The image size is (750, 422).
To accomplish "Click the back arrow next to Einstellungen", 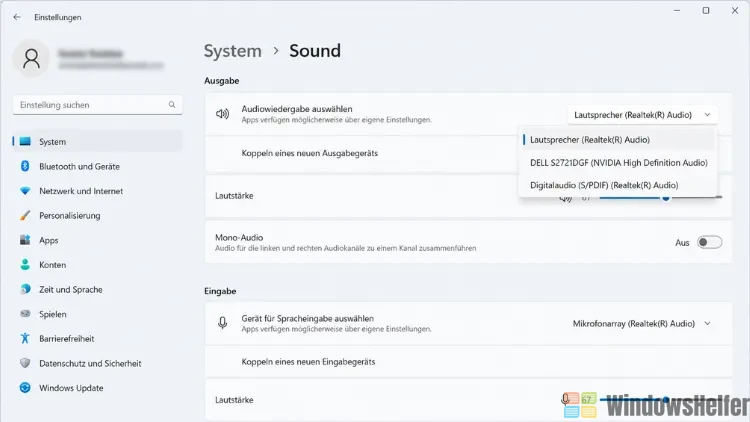I will (17, 17).
